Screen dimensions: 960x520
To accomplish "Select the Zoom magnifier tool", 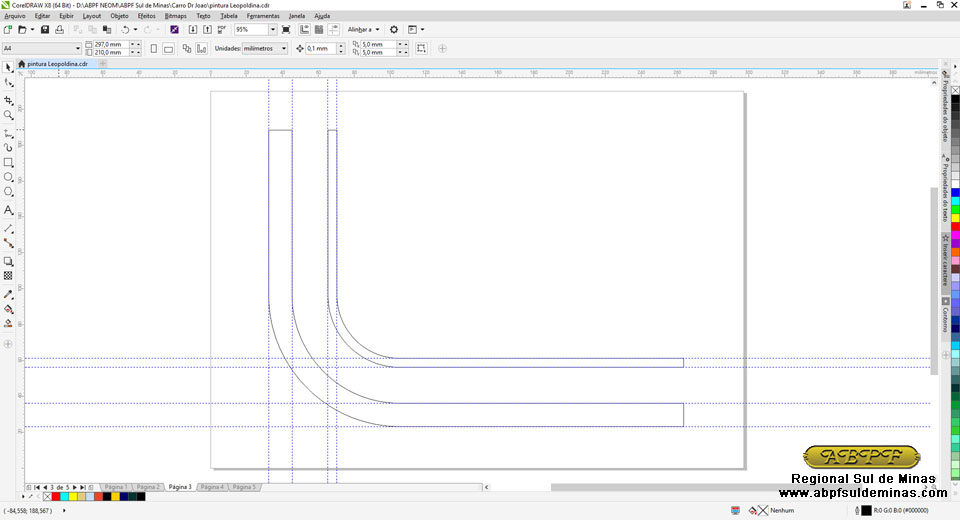I will coord(9,116).
